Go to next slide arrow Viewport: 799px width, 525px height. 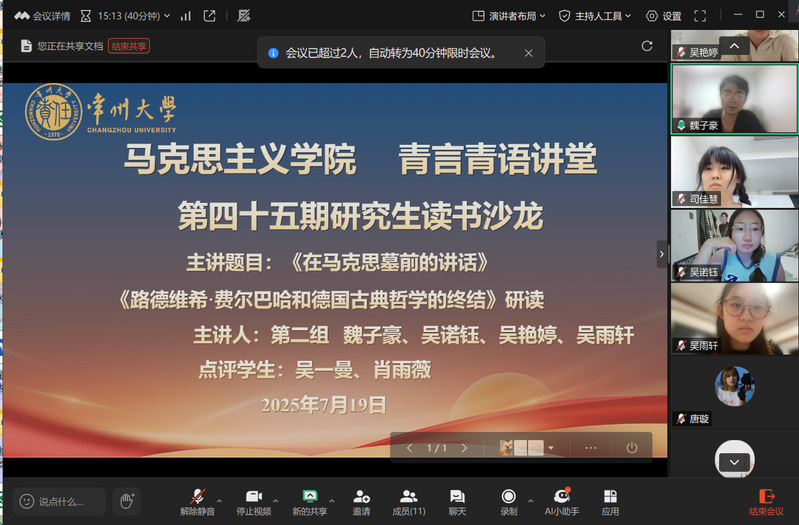point(464,448)
